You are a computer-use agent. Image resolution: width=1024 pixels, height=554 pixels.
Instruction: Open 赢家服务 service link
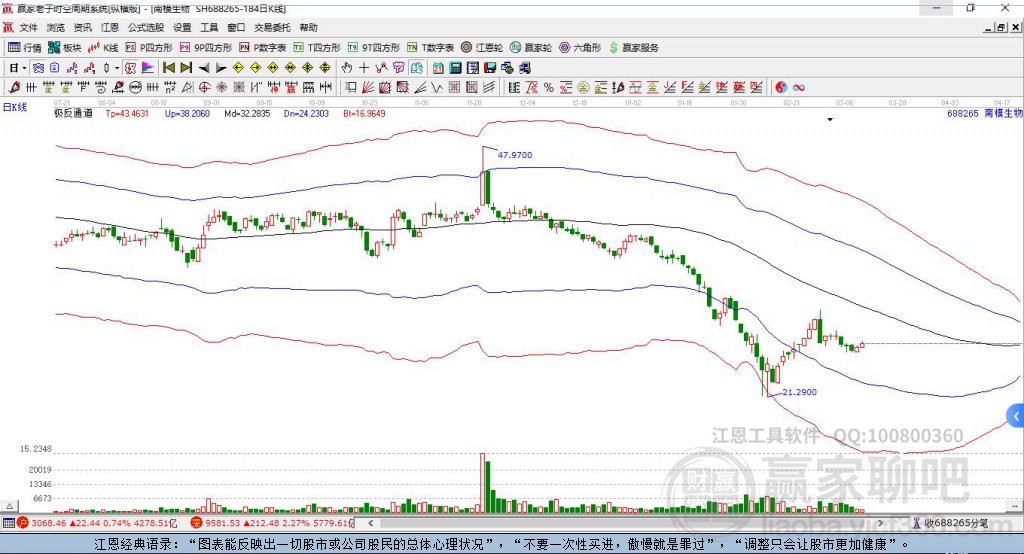pyautogui.click(x=633, y=48)
